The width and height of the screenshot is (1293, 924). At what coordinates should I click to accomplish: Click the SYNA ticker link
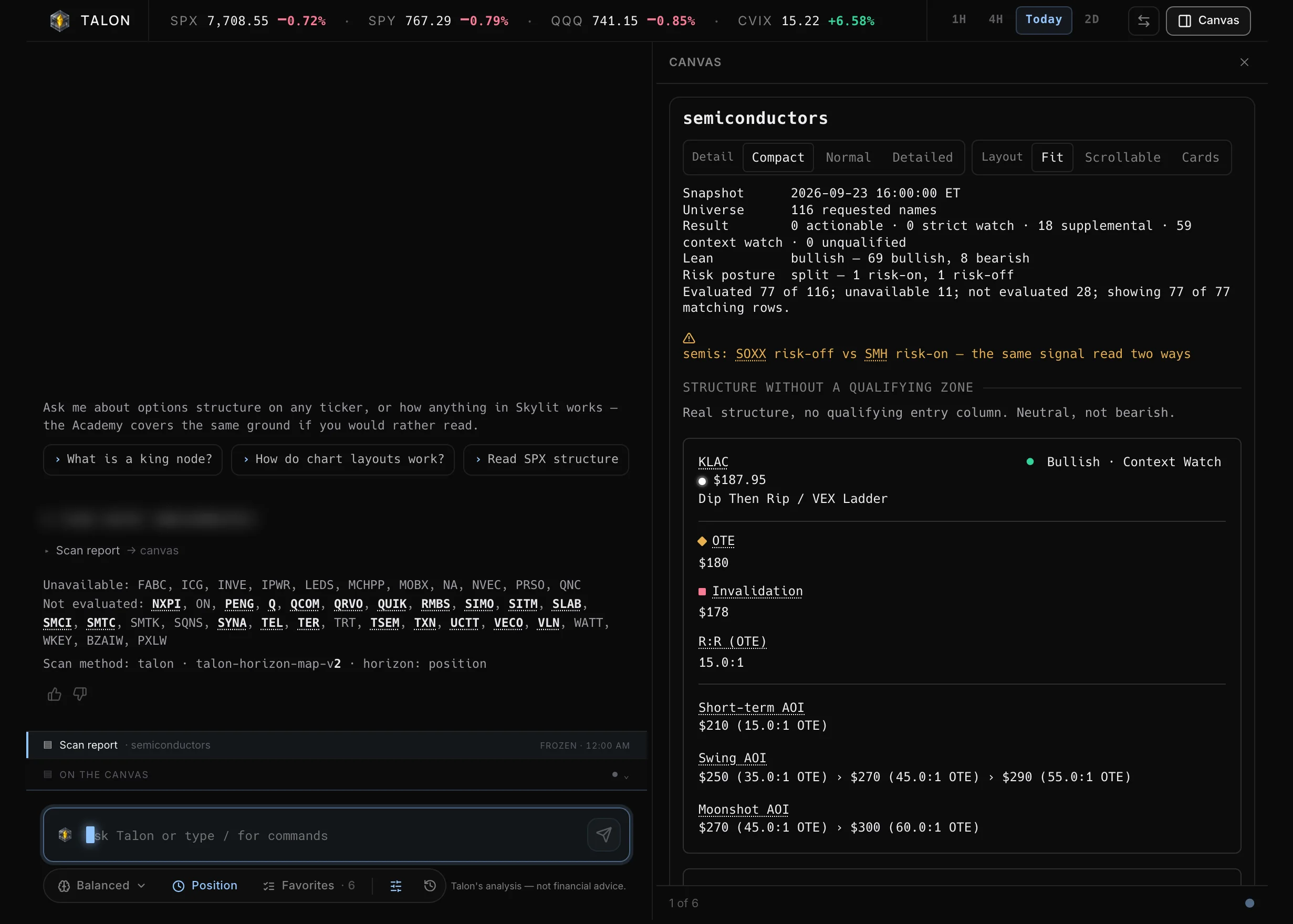pos(232,623)
